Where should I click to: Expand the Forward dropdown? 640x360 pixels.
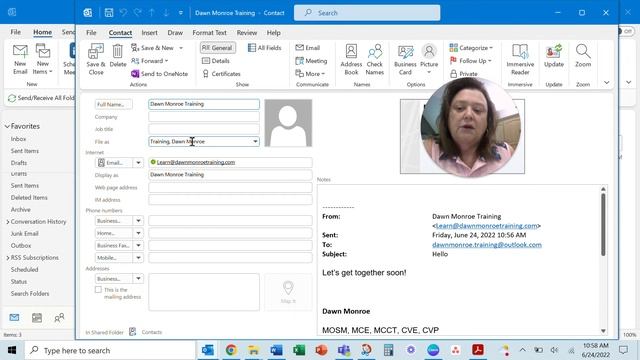point(167,61)
